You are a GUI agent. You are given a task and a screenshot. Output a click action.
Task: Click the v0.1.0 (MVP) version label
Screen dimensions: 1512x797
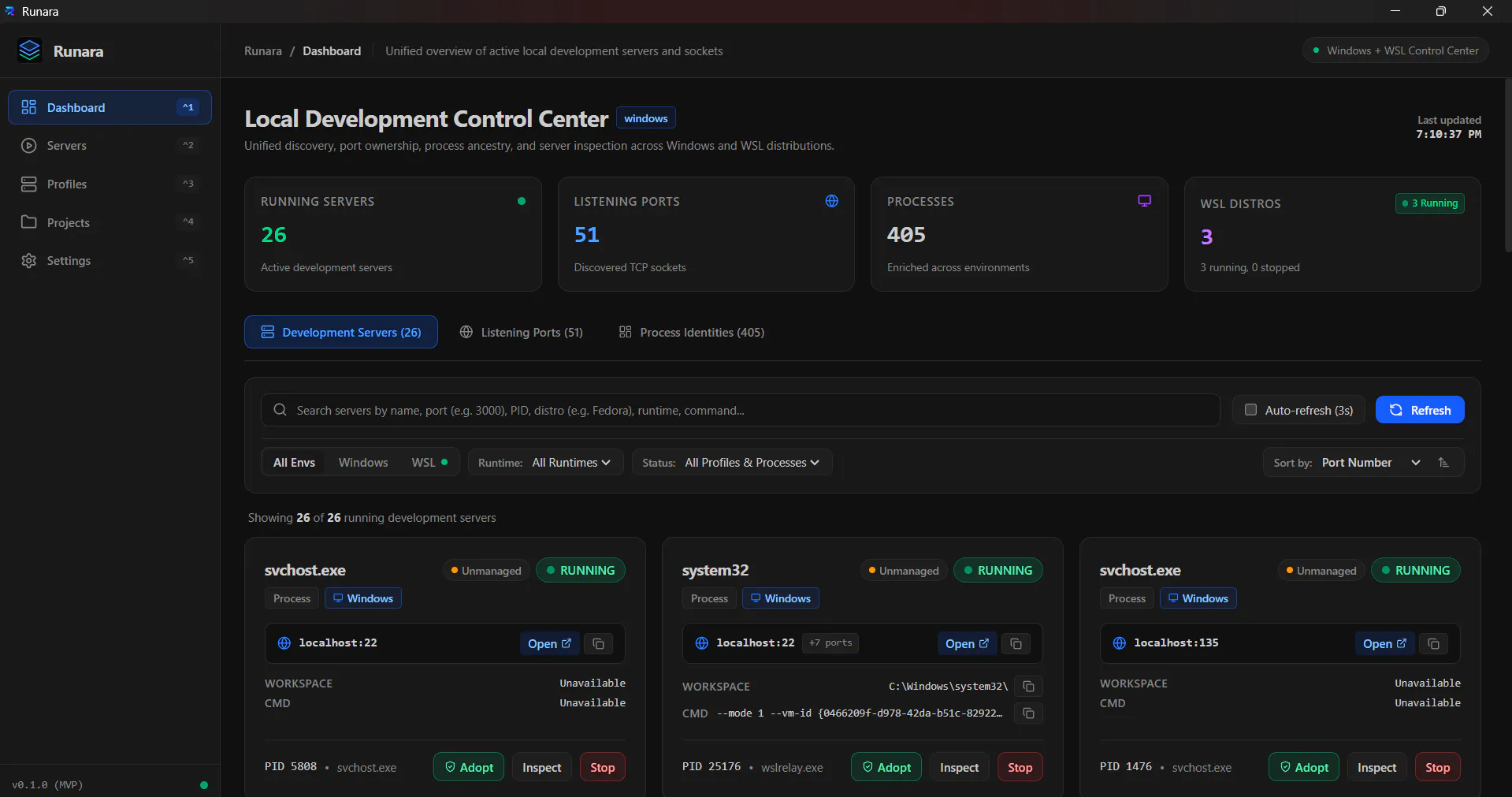click(47, 785)
